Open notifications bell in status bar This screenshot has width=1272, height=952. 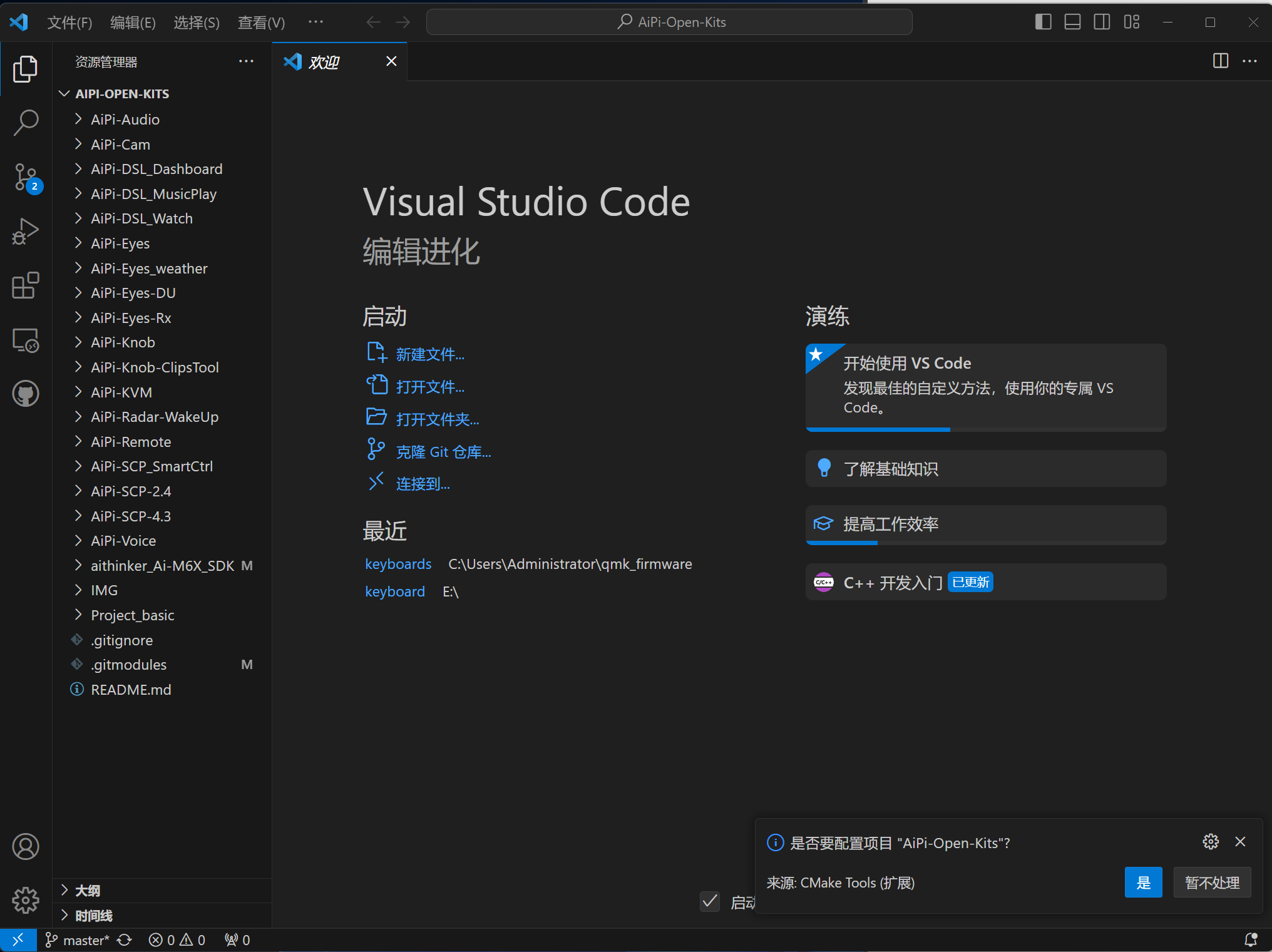(1251, 940)
